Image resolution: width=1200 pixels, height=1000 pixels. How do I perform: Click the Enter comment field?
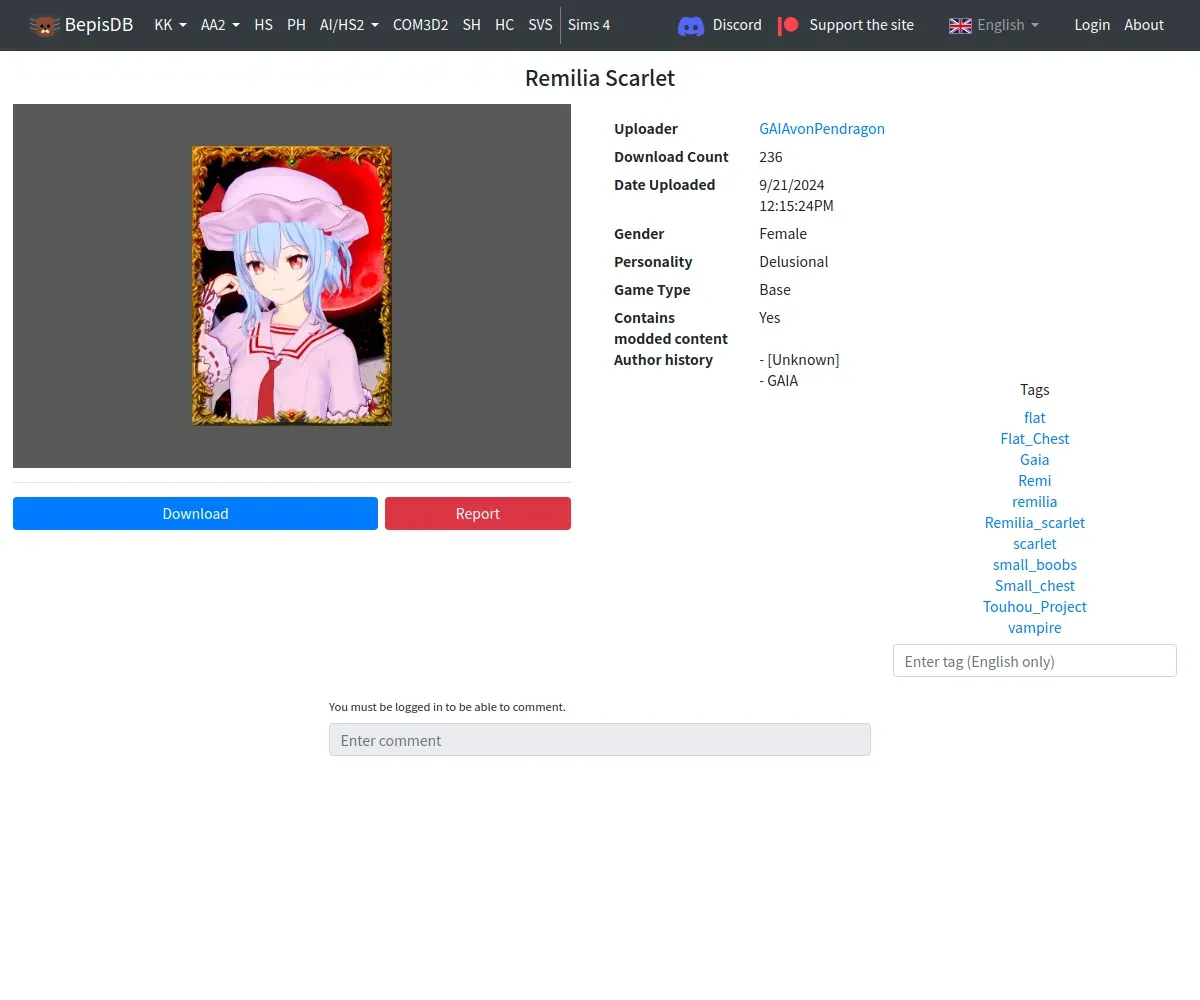click(x=600, y=740)
